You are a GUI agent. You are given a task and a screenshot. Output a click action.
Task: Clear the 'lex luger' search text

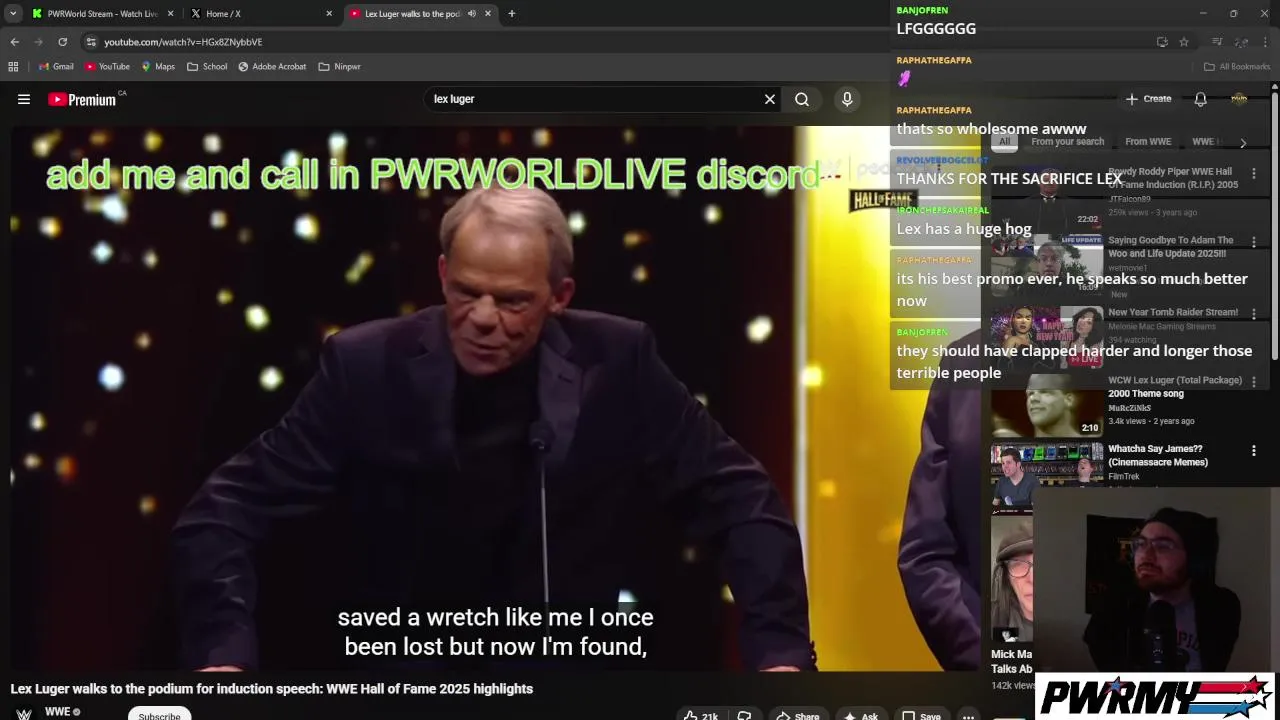coord(770,99)
